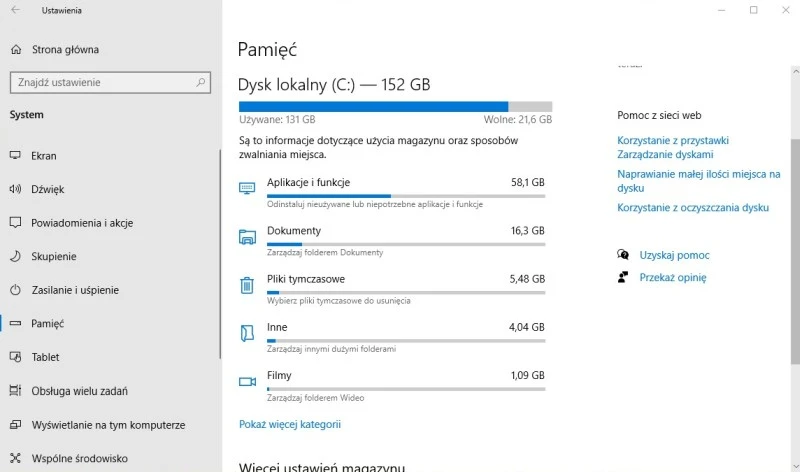Click the Pliki tymczasowe trash icon
This screenshot has width=800, height=472.
247,285
